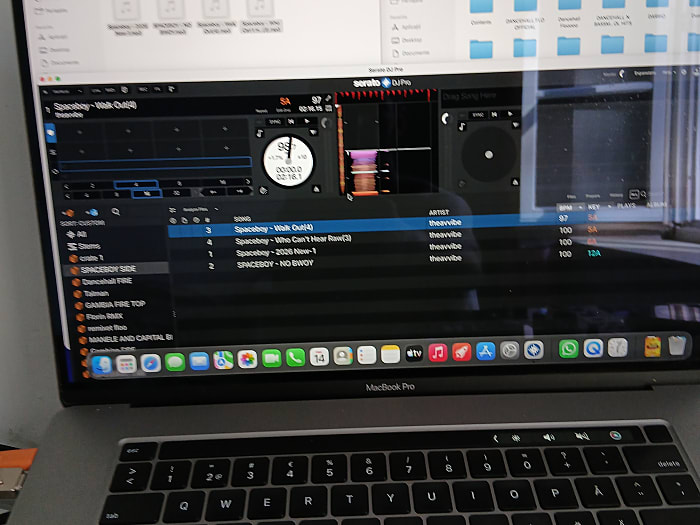Select track SPACEBOY - NO BWOY

click(275, 264)
